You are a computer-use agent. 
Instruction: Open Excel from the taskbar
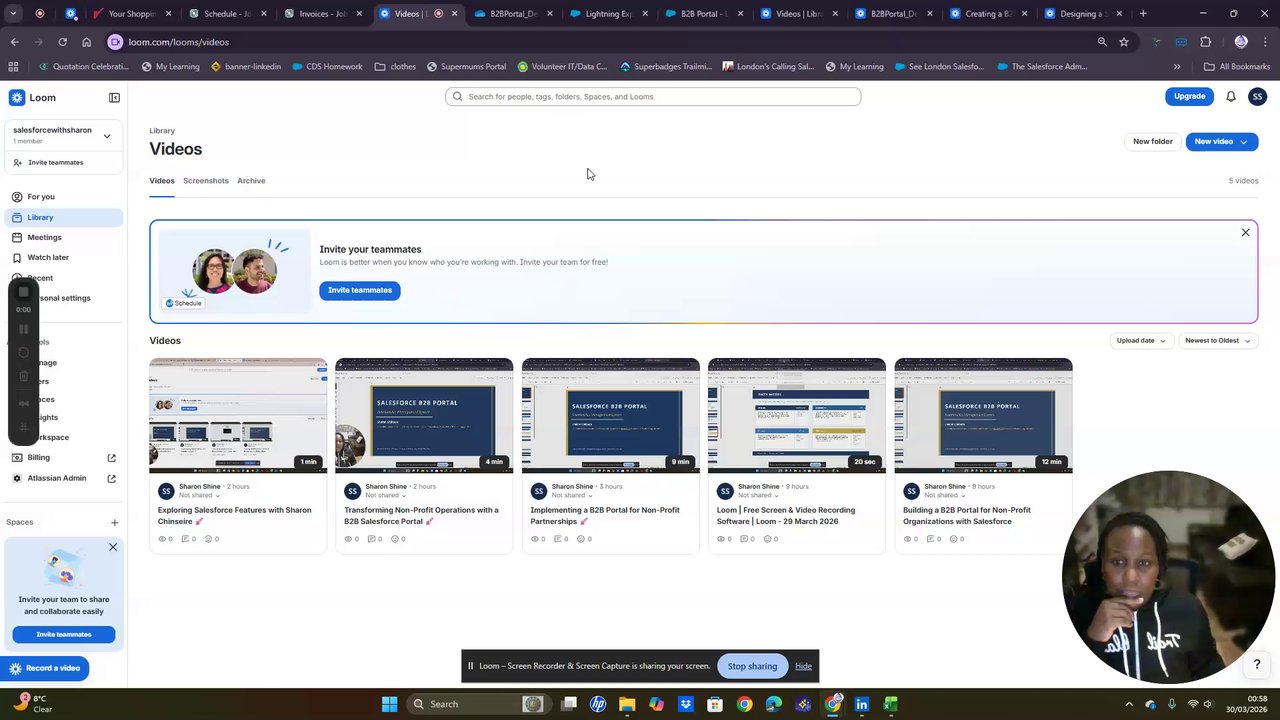(x=890, y=704)
